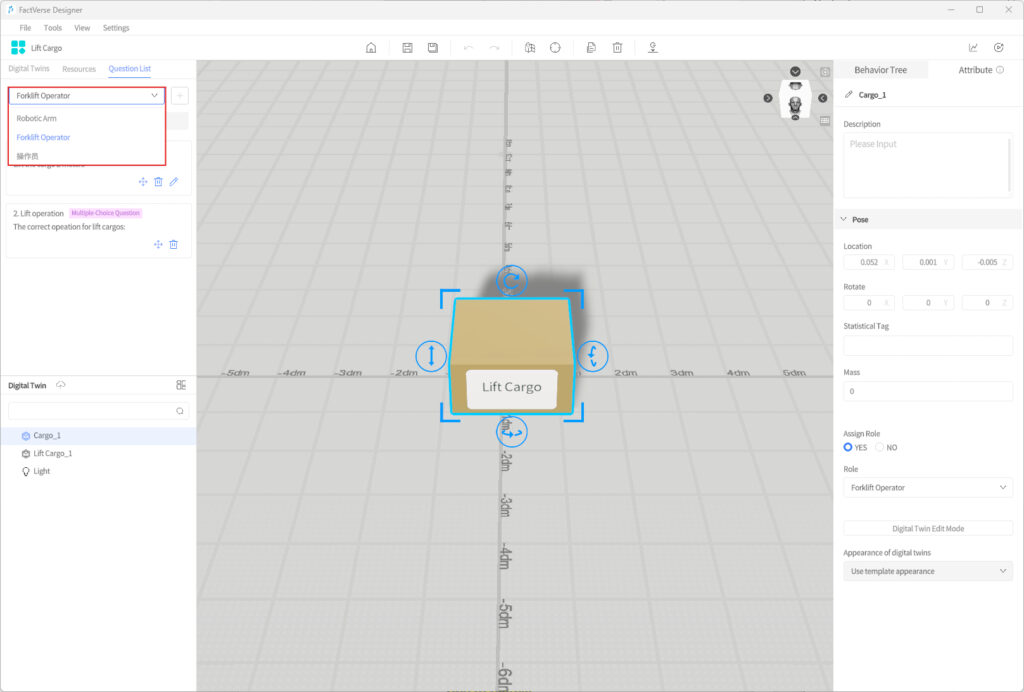Viewport: 1024px width, 692px height.
Task: Open the scene map icon in toolbar
Action: tap(530, 48)
